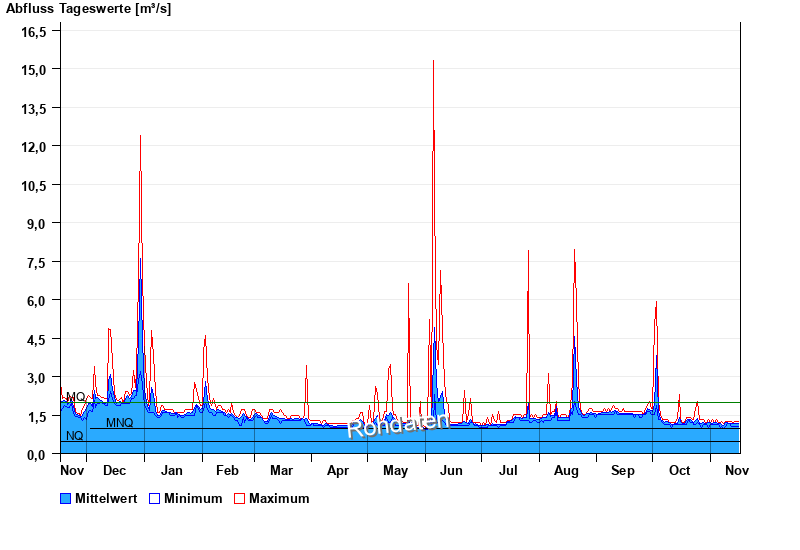Click the NQ line label

[x=74, y=436]
